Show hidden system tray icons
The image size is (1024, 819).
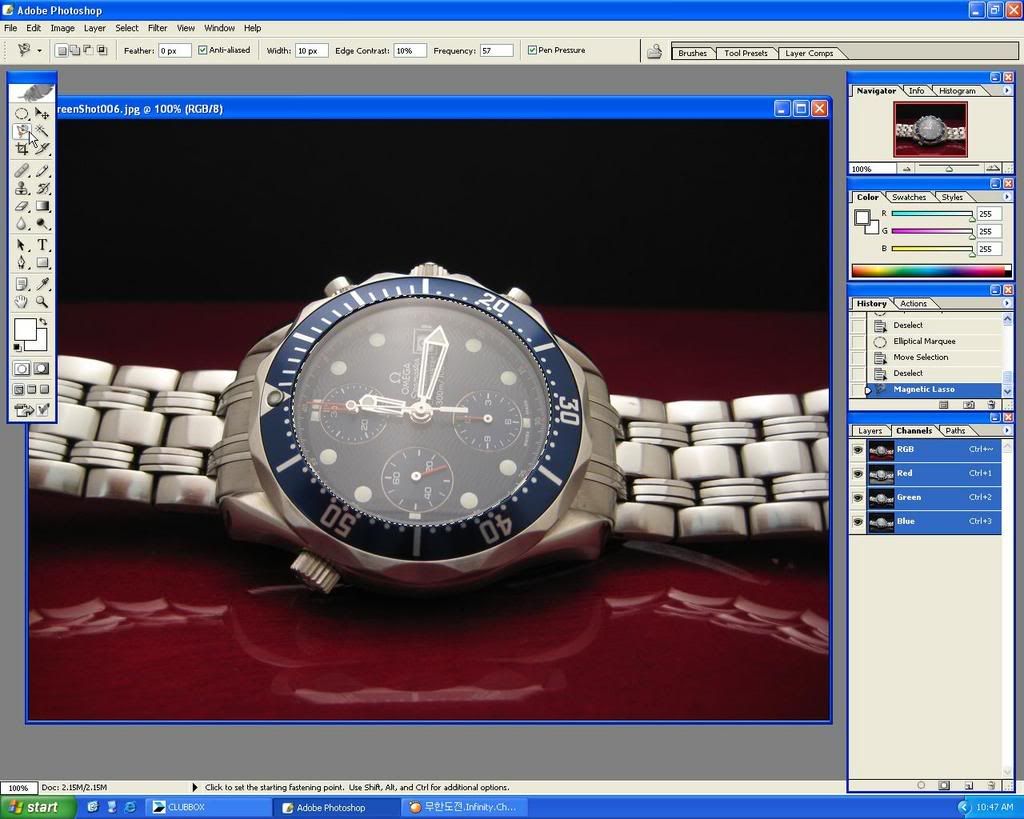(x=964, y=807)
